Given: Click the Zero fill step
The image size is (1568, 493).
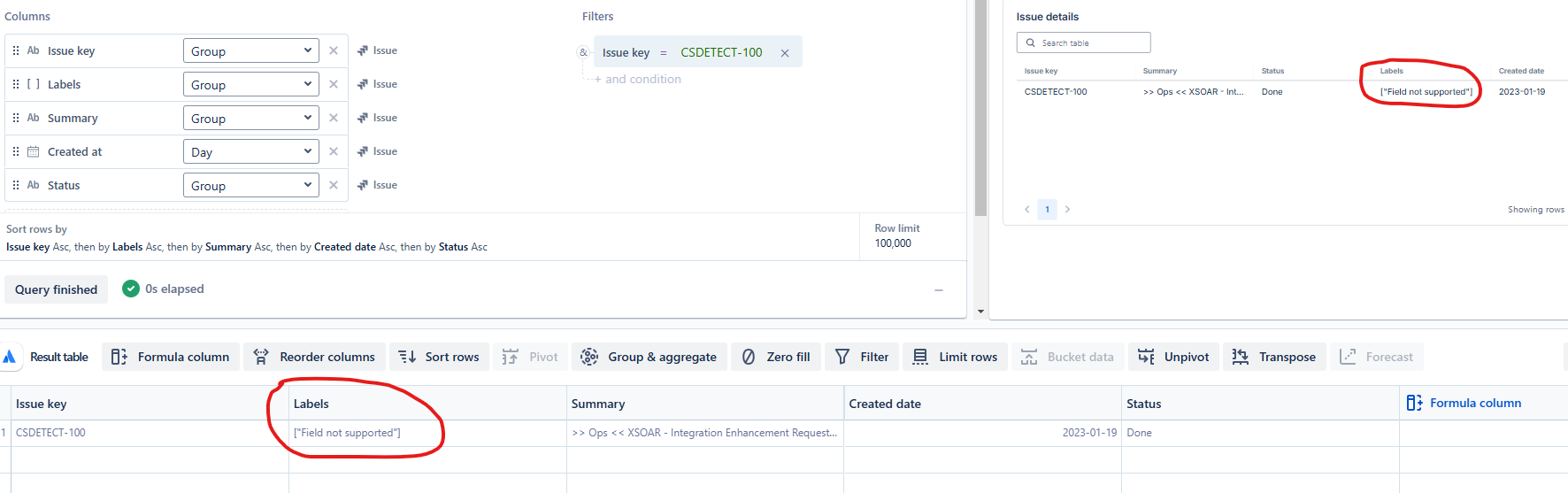Looking at the screenshot, I should pyautogui.click(x=776, y=357).
